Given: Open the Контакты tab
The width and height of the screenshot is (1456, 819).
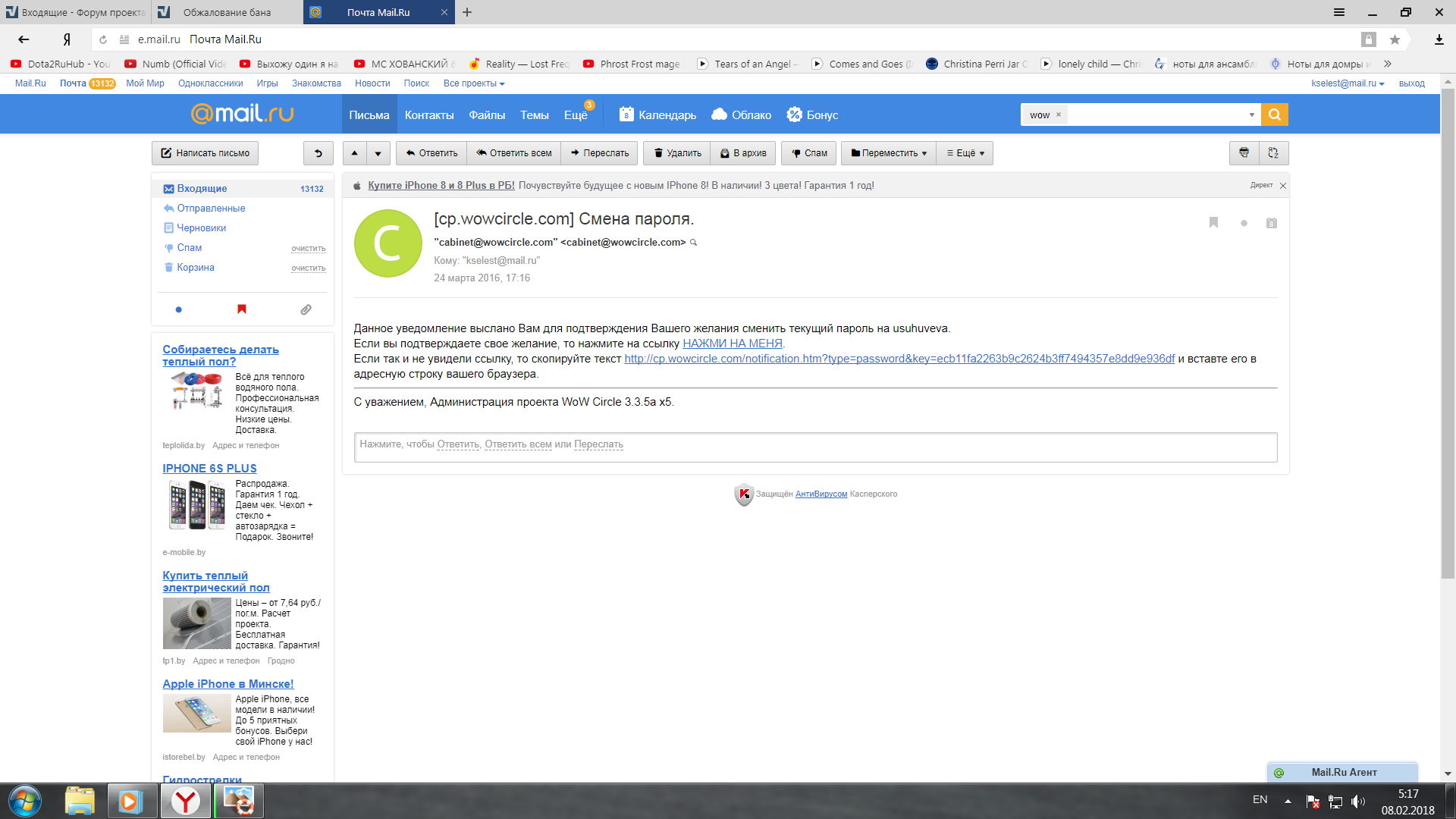Looking at the screenshot, I should coord(429,115).
